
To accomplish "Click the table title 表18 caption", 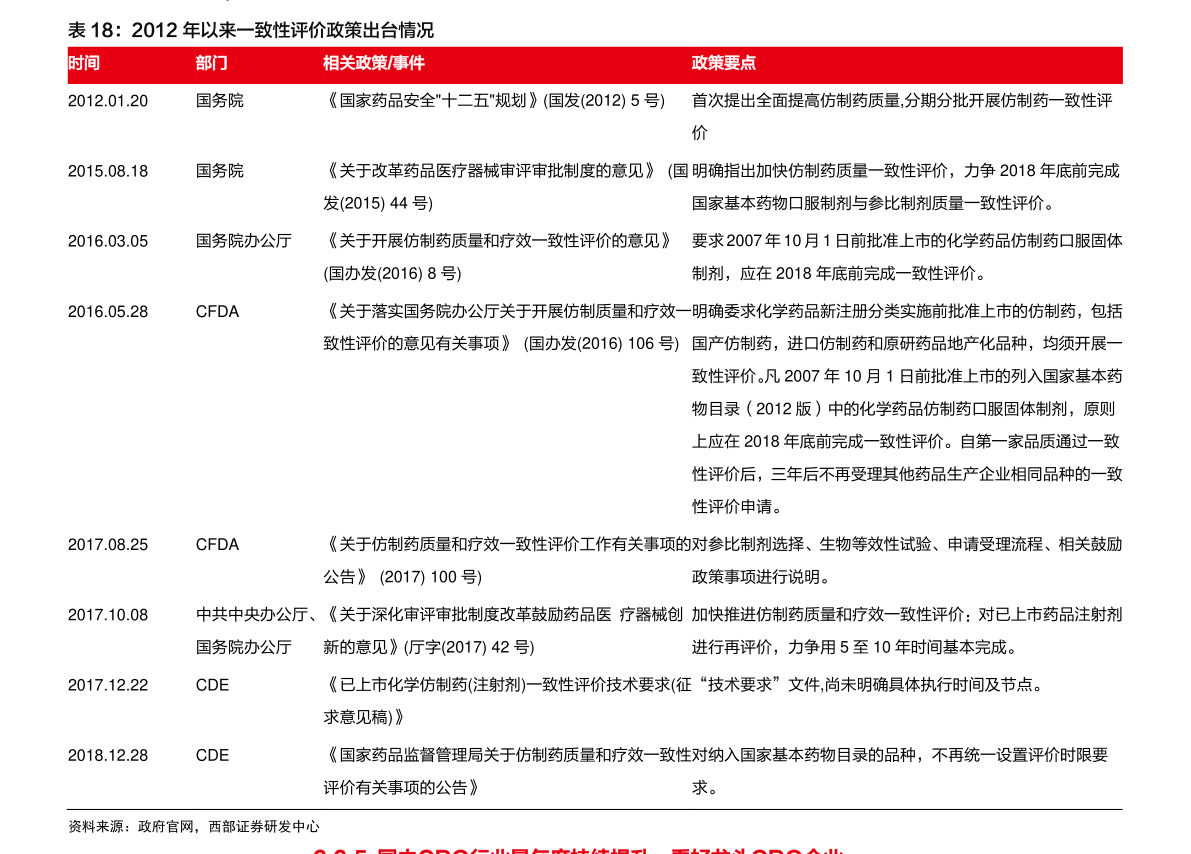I will point(250,30).
